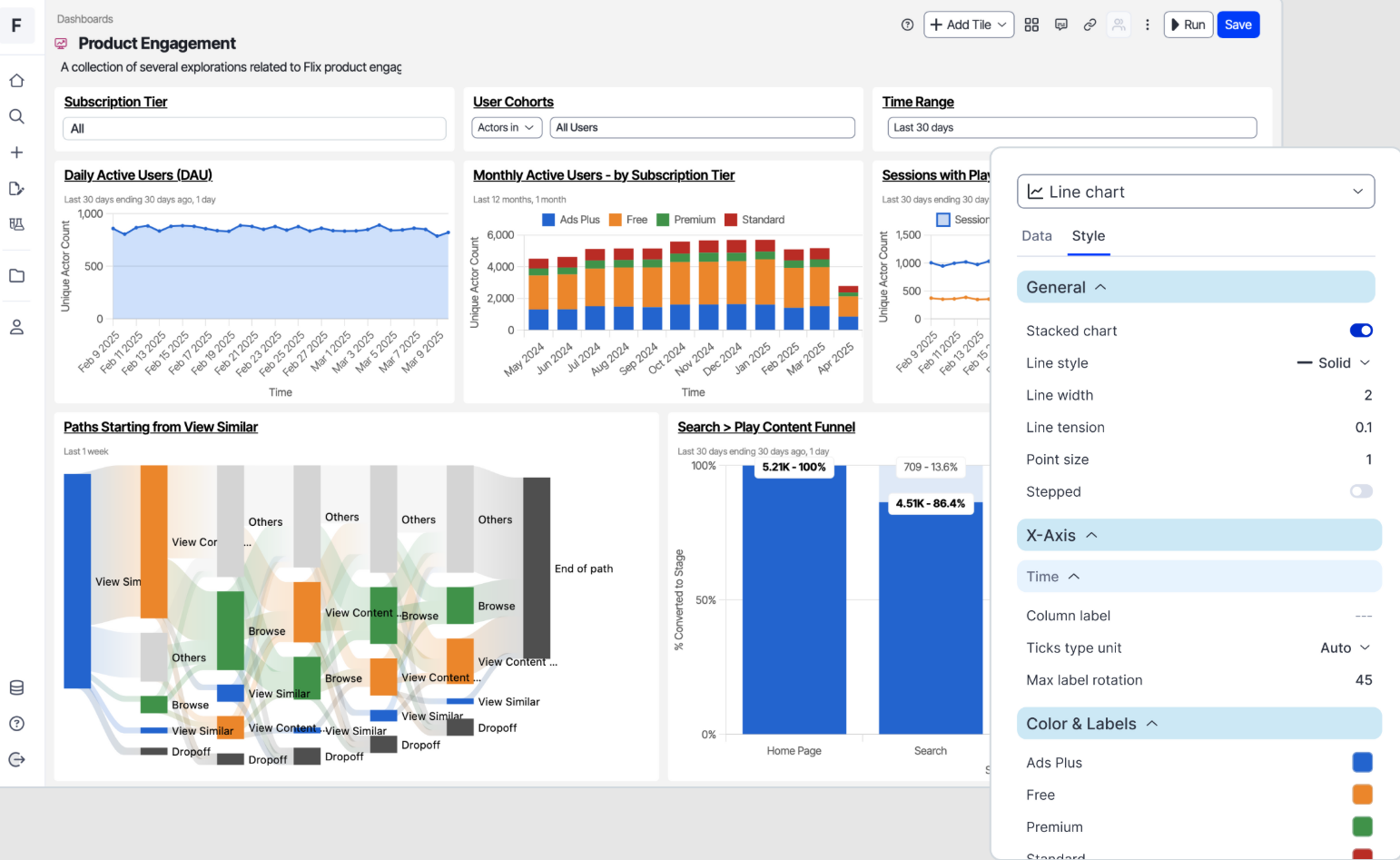Open the help question mark icon

click(x=907, y=25)
